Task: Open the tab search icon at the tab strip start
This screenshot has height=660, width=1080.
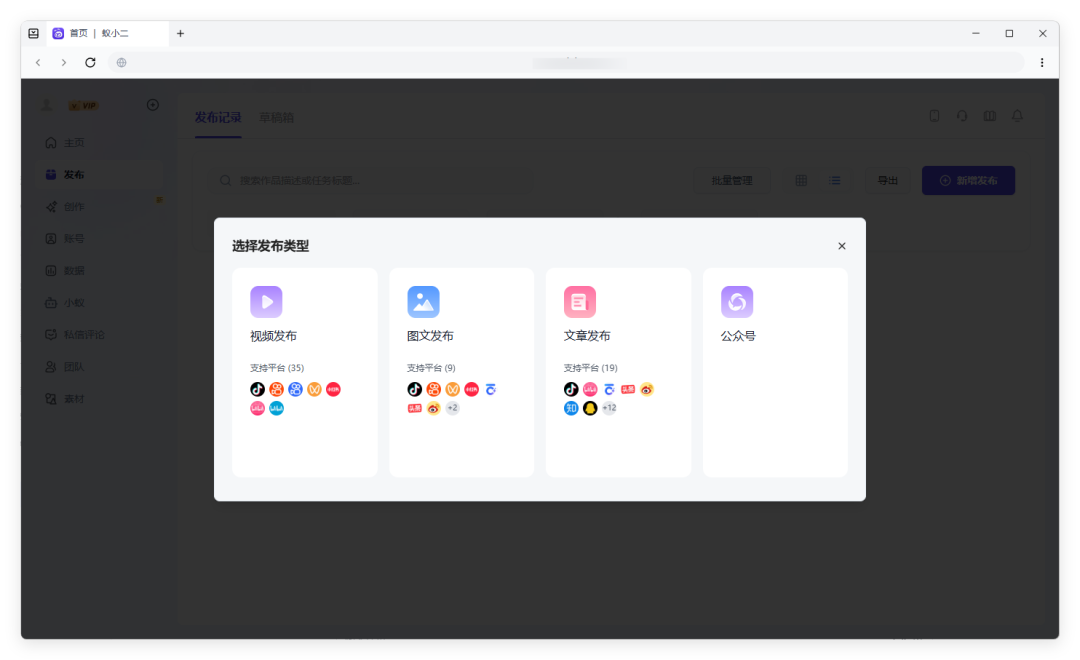Action: tap(33, 33)
